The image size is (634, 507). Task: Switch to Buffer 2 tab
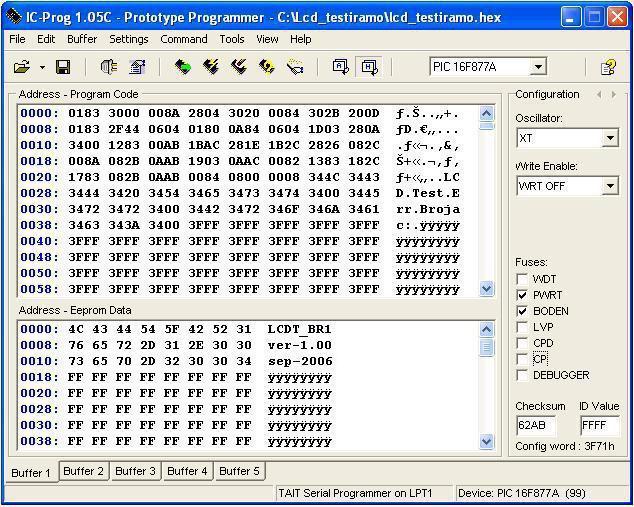click(x=84, y=471)
